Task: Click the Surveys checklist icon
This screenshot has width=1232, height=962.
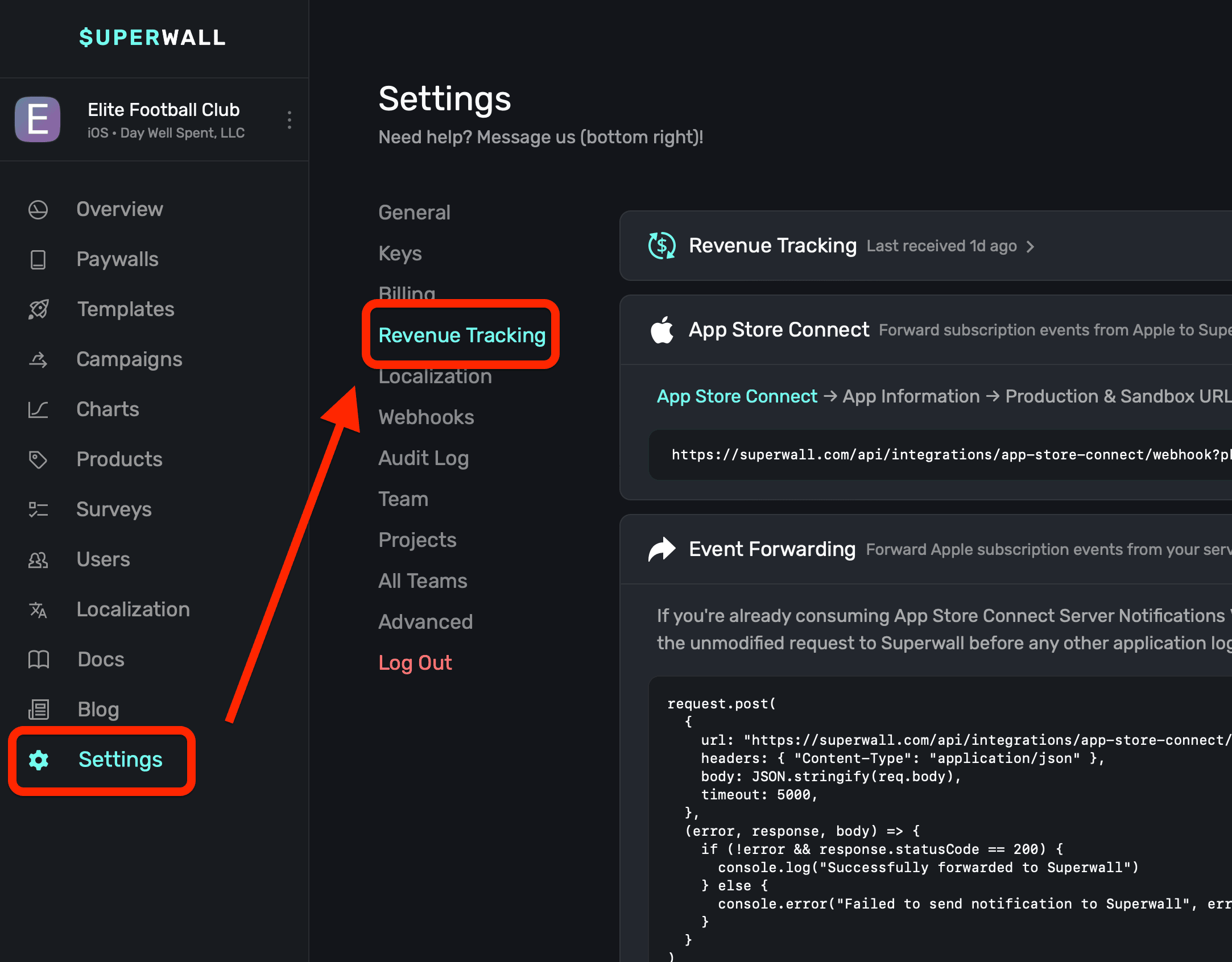Action: pos(38,509)
